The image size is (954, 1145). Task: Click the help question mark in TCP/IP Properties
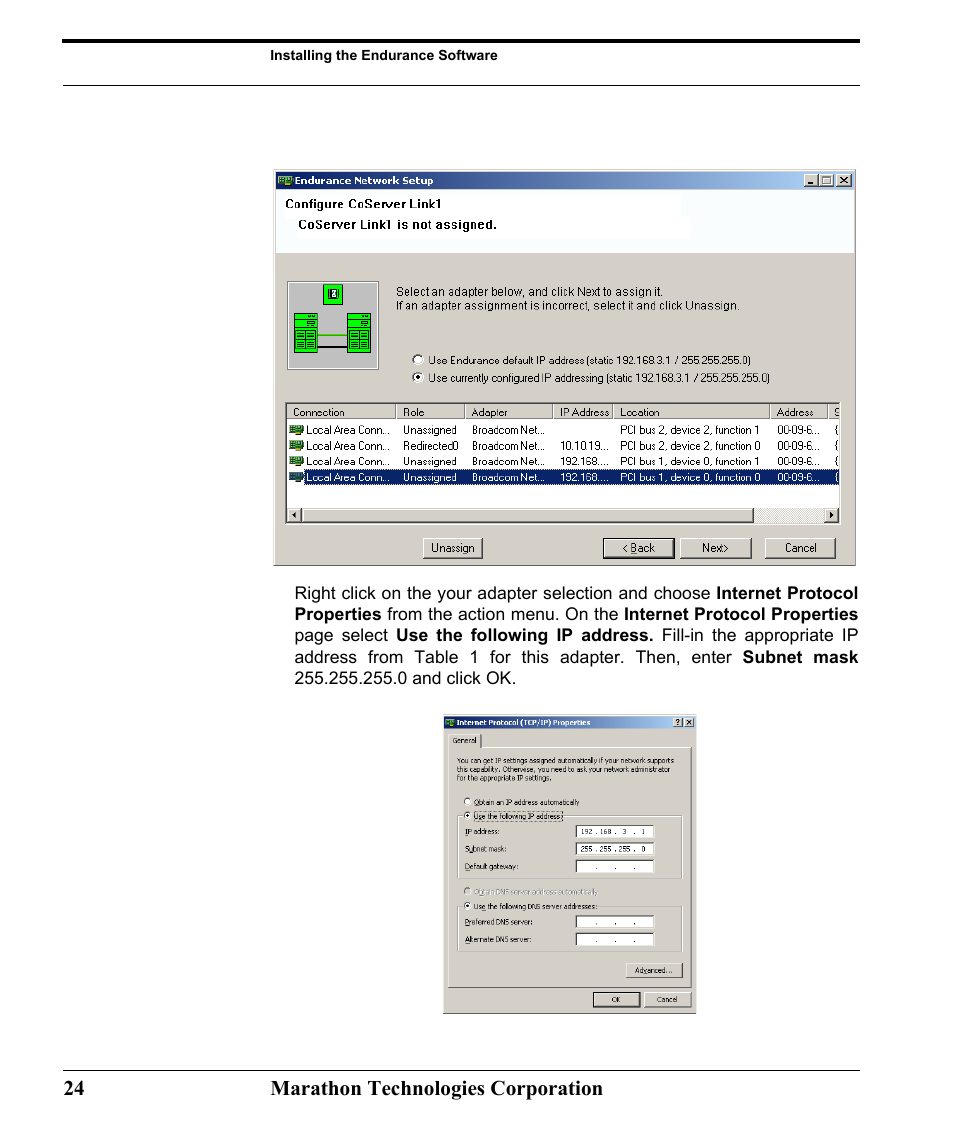(x=678, y=722)
